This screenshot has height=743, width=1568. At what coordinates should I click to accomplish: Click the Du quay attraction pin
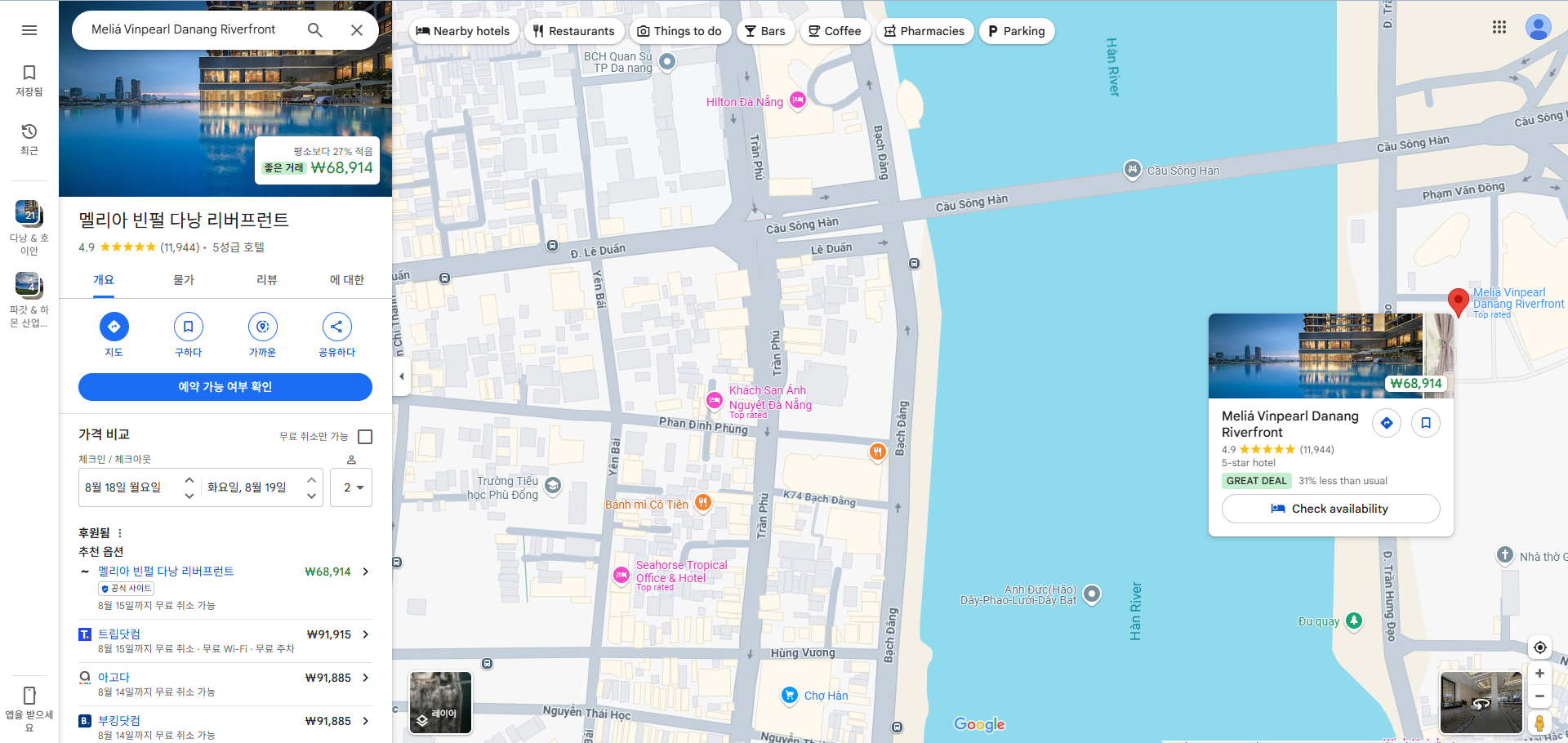click(x=1354, y=621)
